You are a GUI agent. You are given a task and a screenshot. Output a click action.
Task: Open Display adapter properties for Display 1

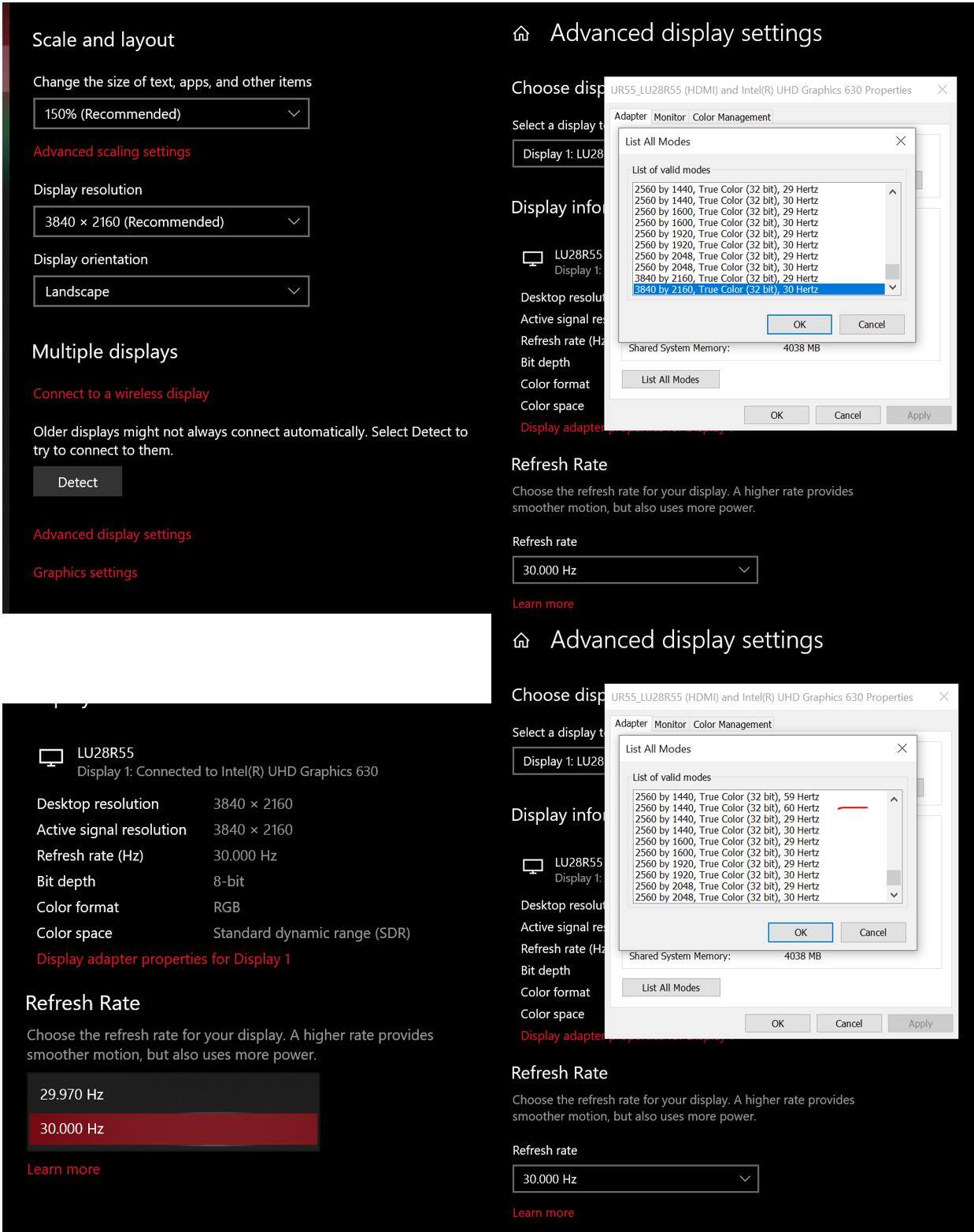pos(162,959)
